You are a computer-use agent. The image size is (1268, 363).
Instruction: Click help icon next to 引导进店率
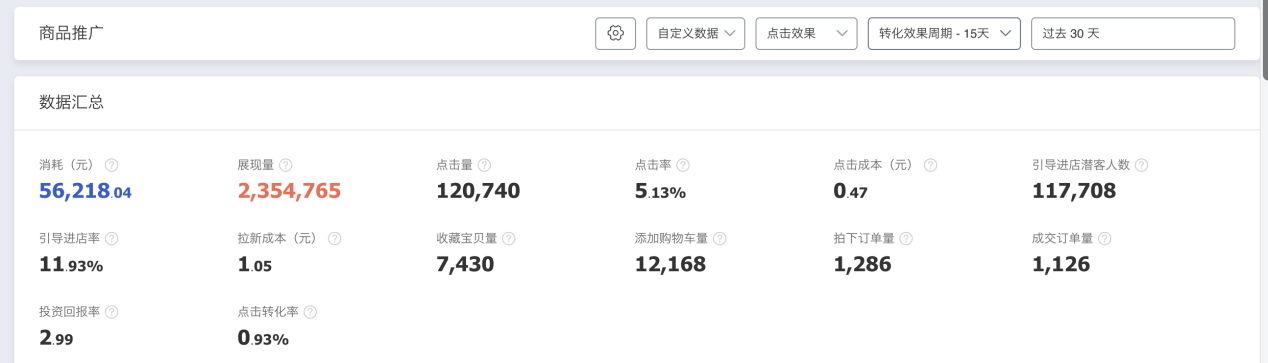112,239
